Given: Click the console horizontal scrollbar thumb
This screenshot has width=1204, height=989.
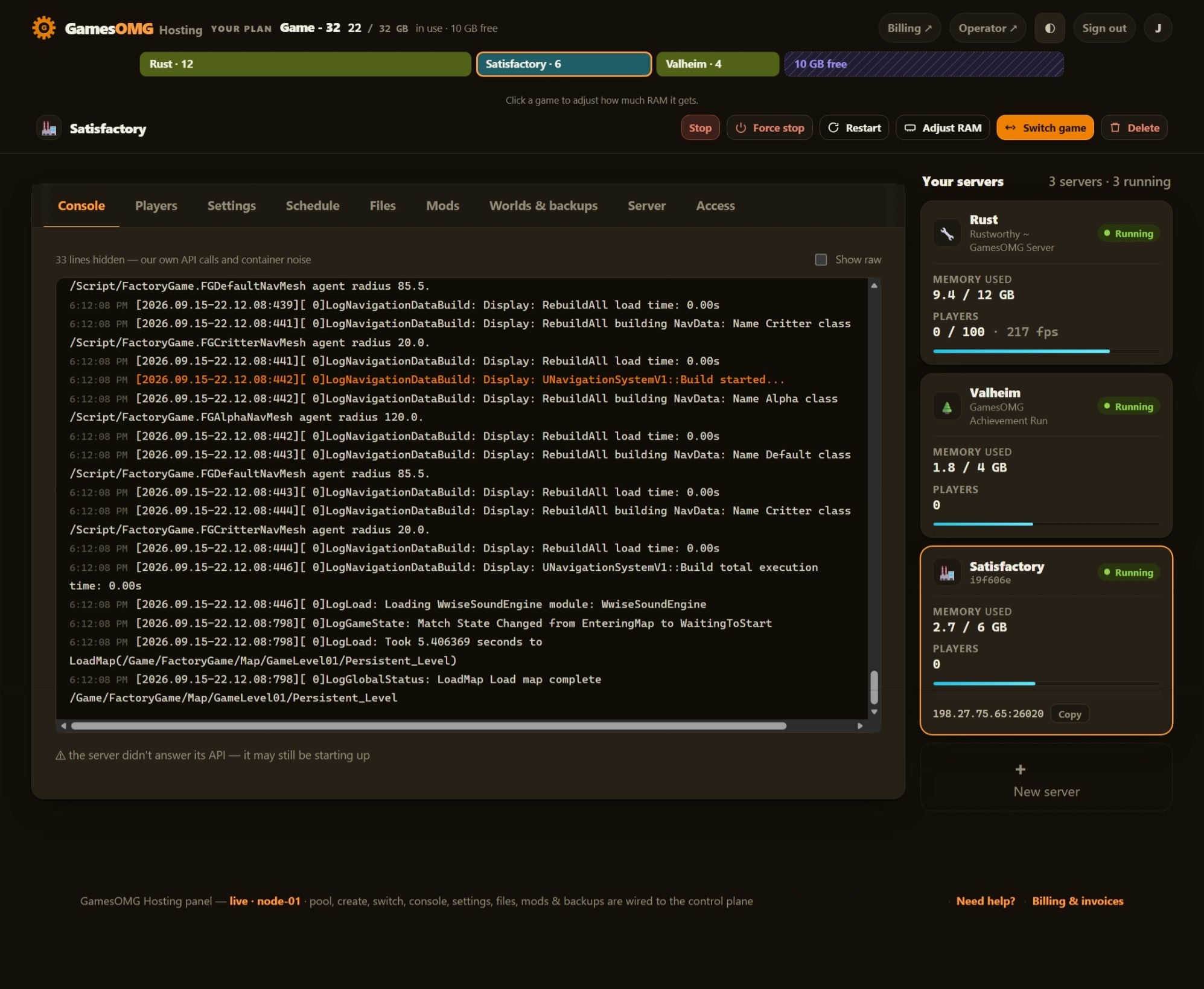Looking at the screenshot, I should [x=428, y=726].
